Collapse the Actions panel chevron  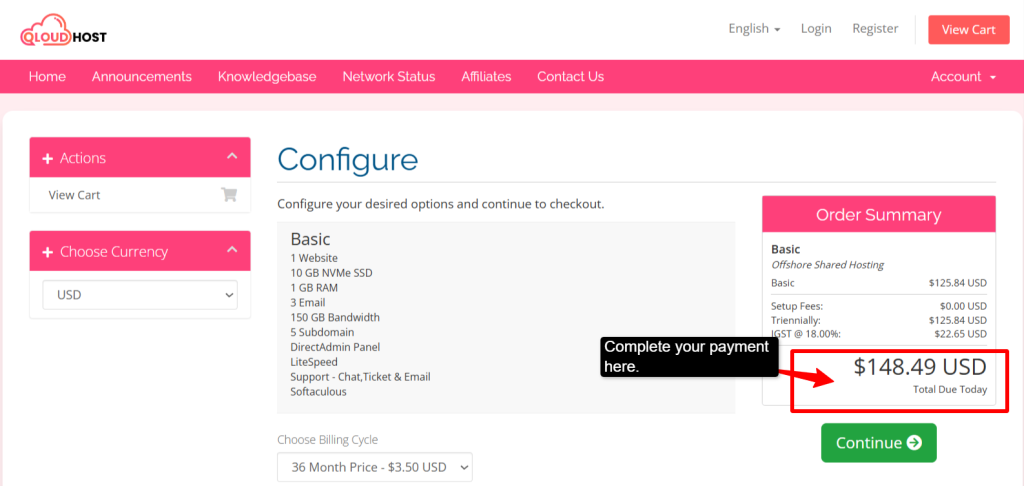tap(232, 157)
